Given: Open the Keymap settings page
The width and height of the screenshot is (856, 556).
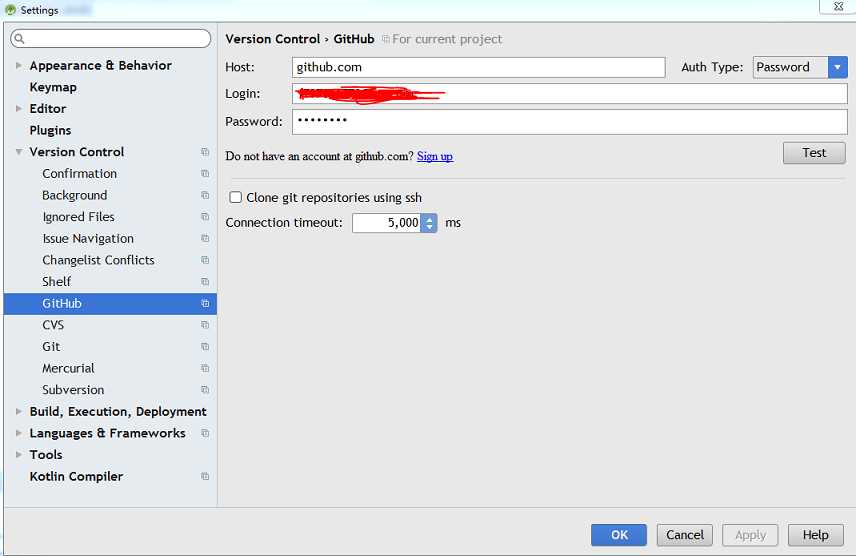Looking at the screenshot, I should [x=53, y=87].
